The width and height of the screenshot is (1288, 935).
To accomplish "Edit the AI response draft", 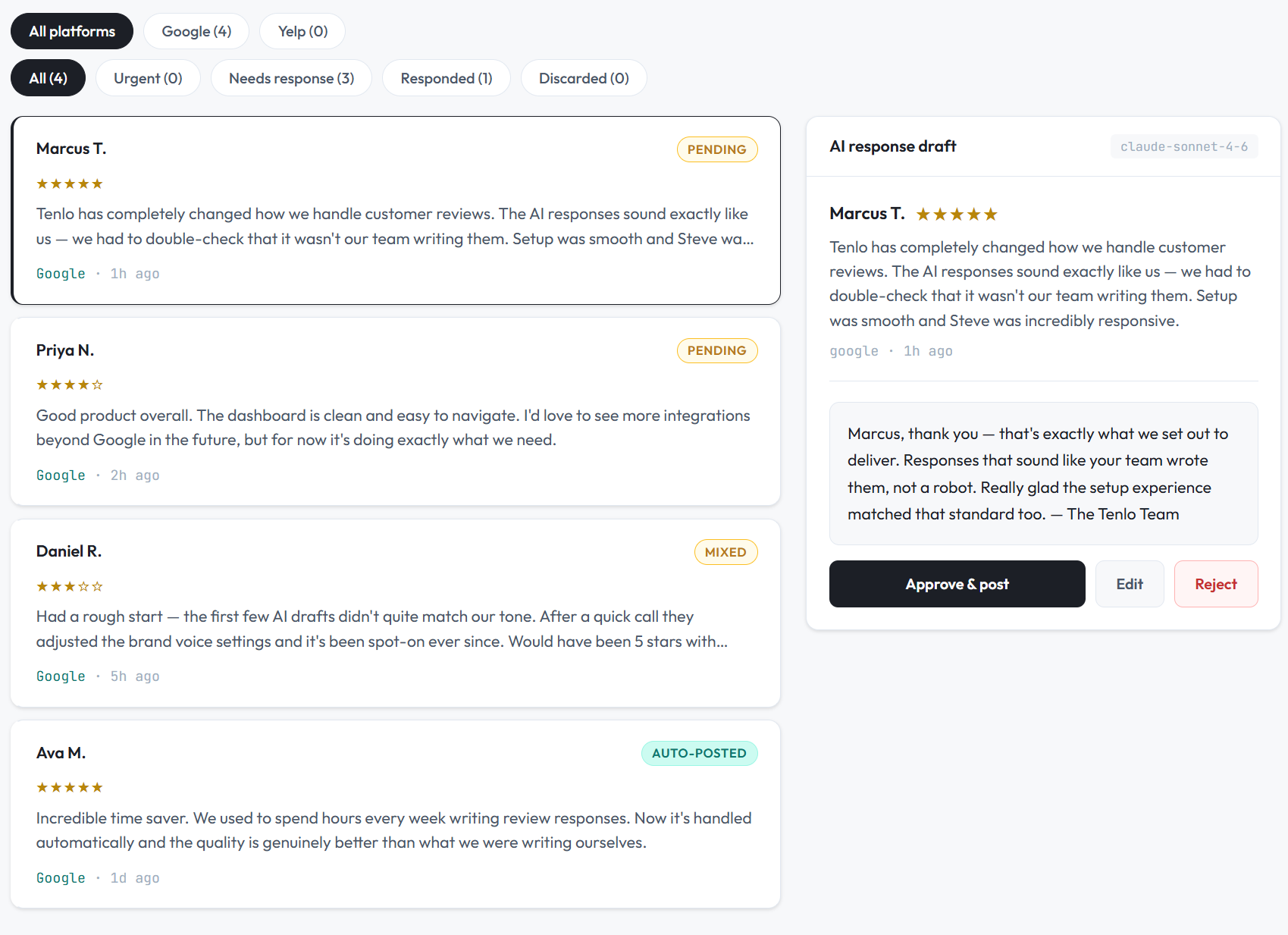I will [x=1130, y=584].
